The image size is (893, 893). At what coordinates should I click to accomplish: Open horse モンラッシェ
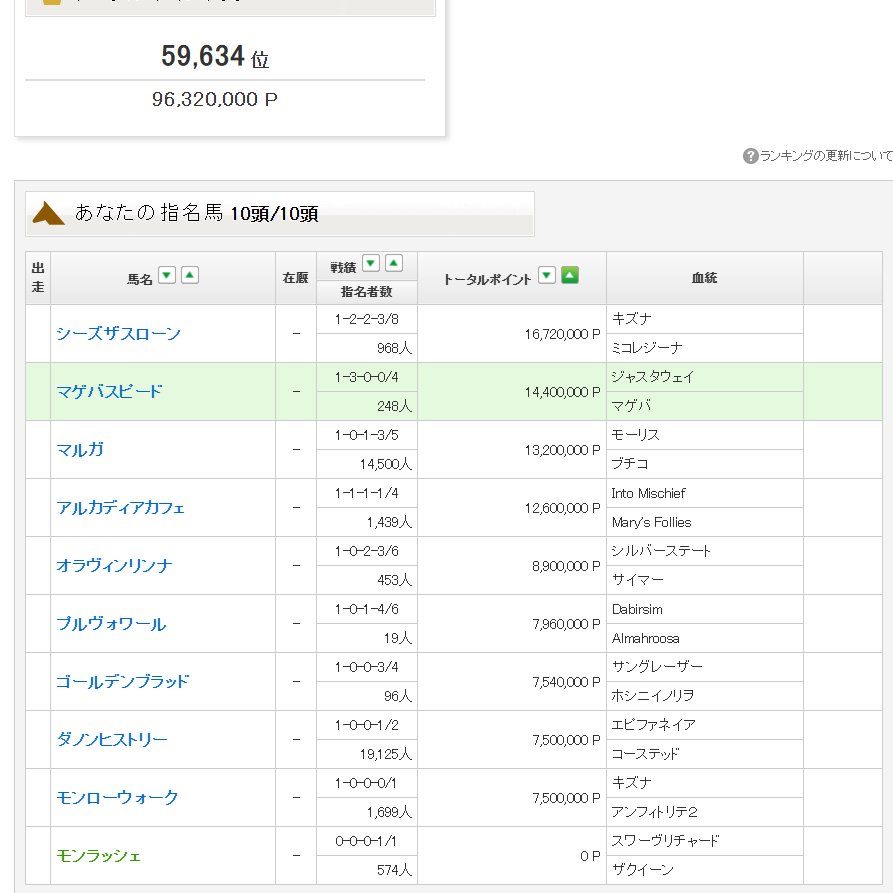99,856
